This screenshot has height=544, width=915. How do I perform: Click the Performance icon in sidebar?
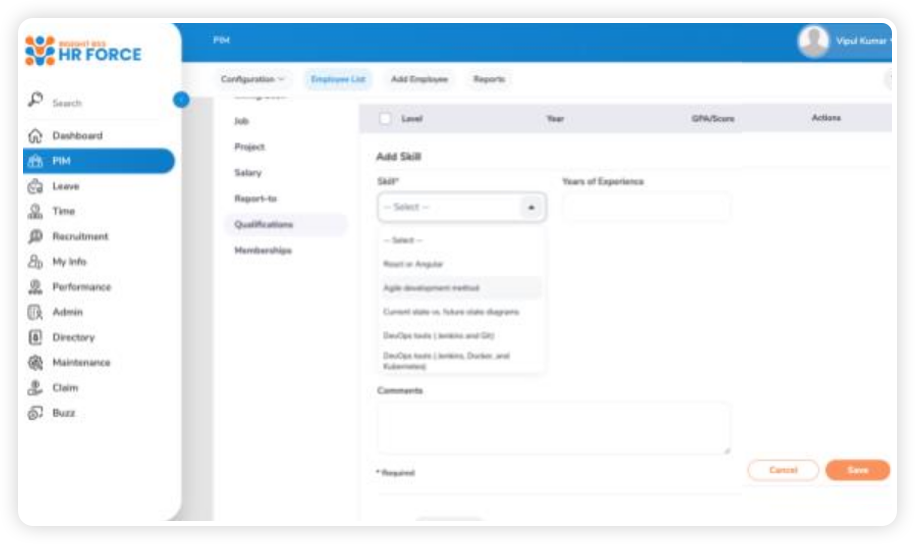[x=35, y=287]
